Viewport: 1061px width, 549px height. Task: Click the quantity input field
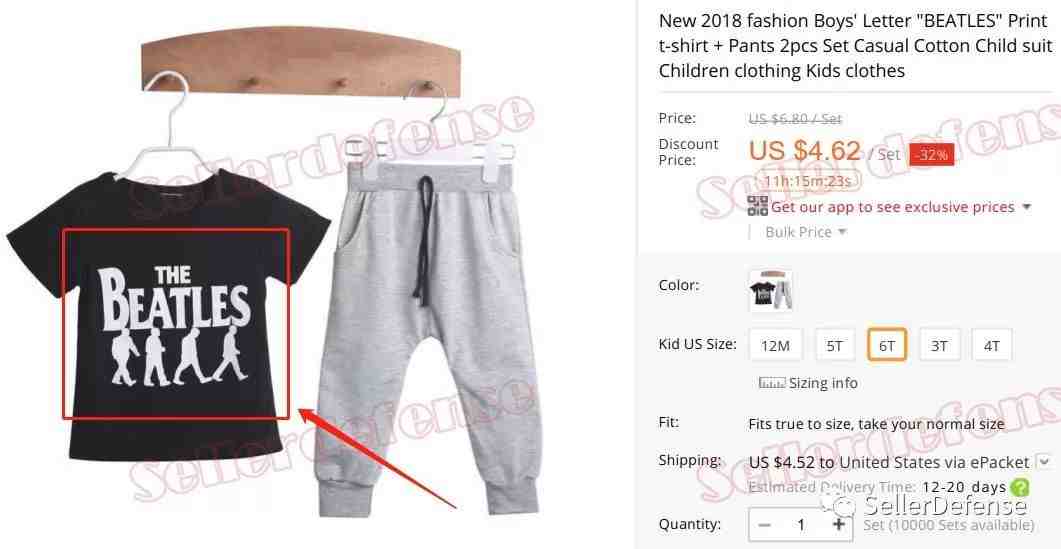pyautogui.click(x=801, y=525)
